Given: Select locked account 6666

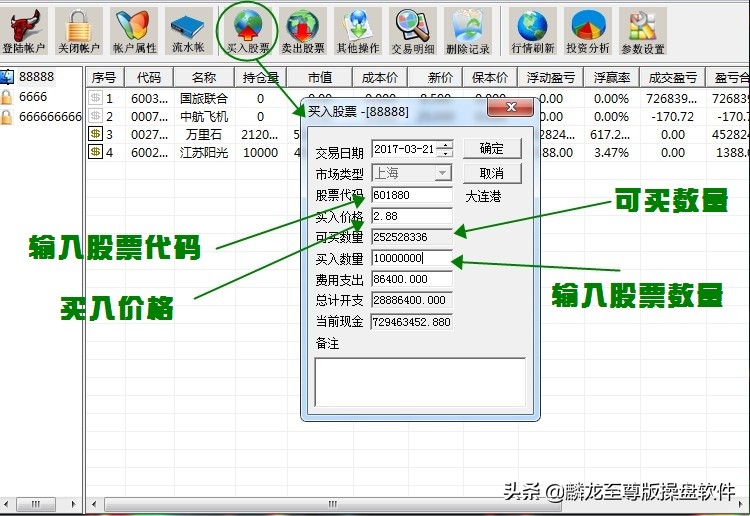Looking at the screenshot, I should click(x=33, y=97).
